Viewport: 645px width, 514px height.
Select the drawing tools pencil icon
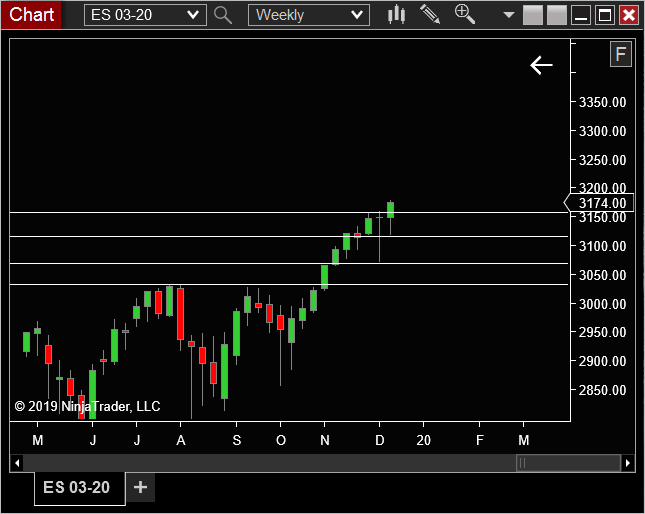pyautogui.click(x=430, y=14)
